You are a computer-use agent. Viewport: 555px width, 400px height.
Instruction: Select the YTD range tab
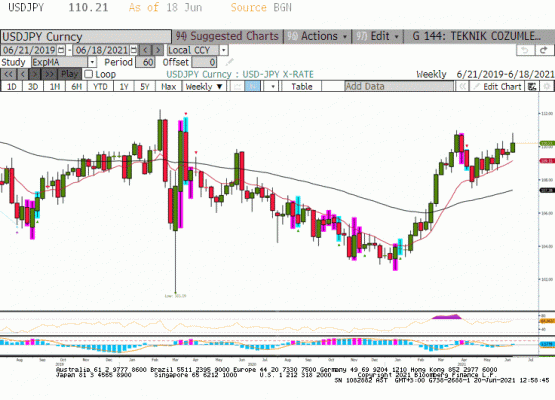click(100, 86)
